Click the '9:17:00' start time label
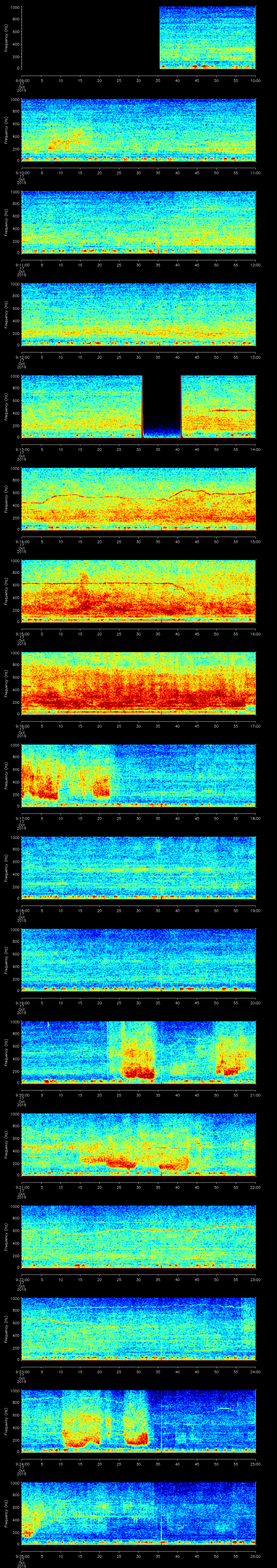Image resolution: width=277 pixels, height=1568 pixels. click(22, 818)
